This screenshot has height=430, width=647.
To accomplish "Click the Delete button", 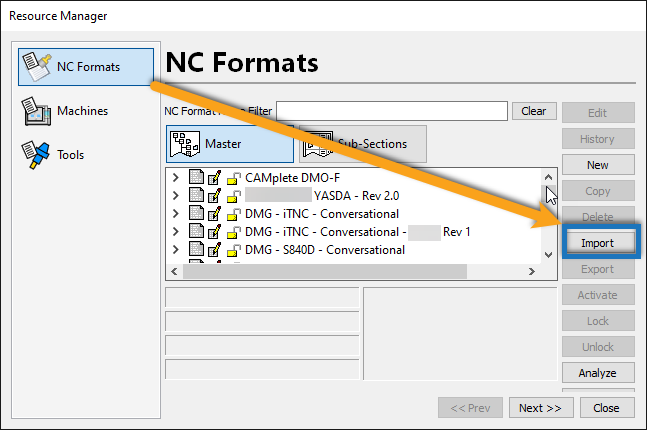I will 598,216.
